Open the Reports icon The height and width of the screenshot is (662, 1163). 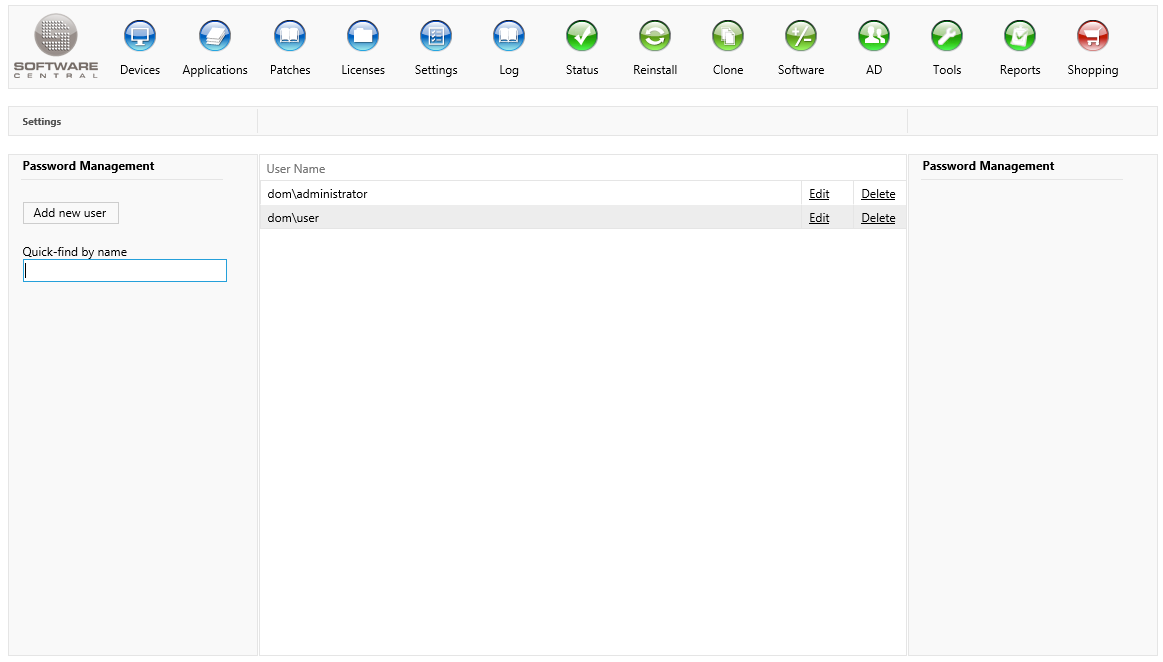click(x=1020, y=37)
